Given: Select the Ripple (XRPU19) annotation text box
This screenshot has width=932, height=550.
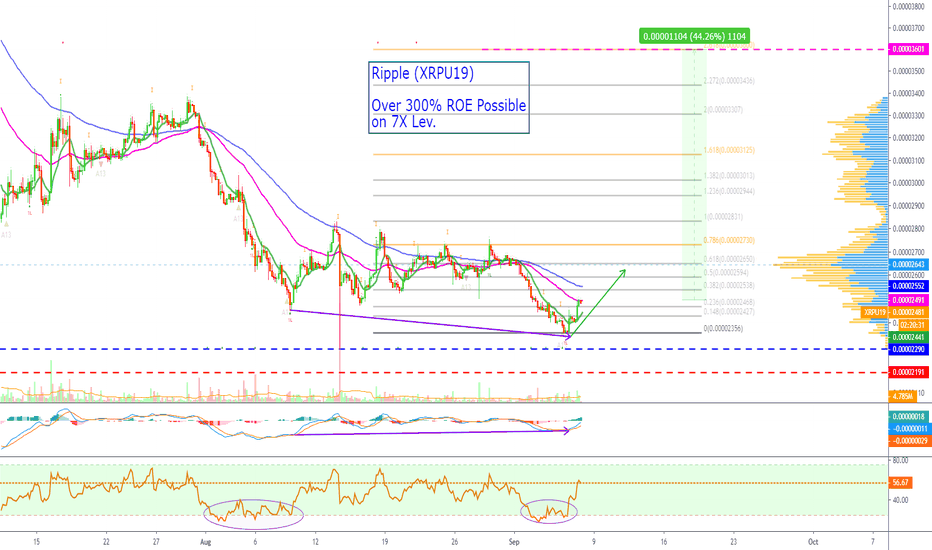Looking at the screenshot, I should coord(449,98).
